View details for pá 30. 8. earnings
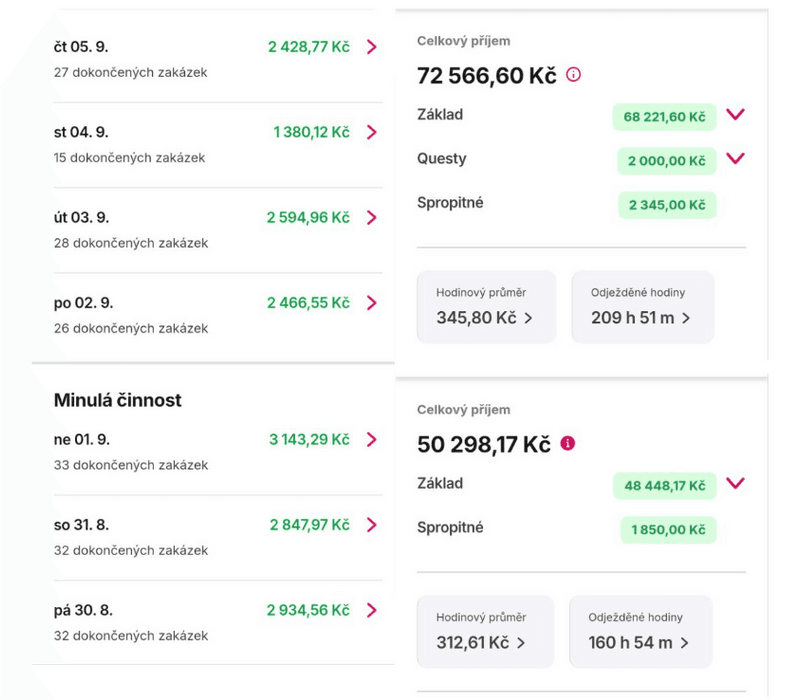 369,610
